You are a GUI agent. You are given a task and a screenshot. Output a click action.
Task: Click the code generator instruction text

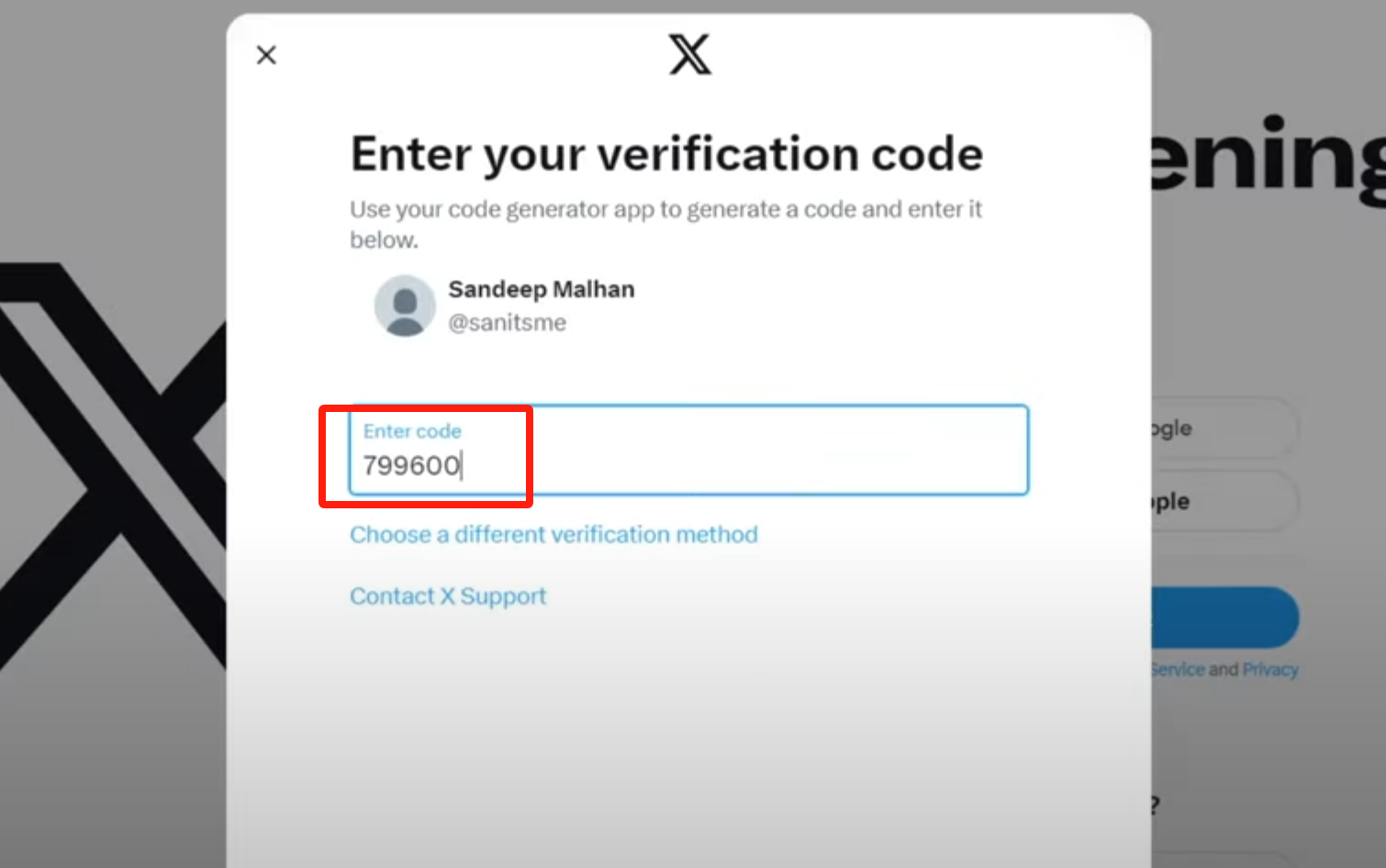pos(665,210)
